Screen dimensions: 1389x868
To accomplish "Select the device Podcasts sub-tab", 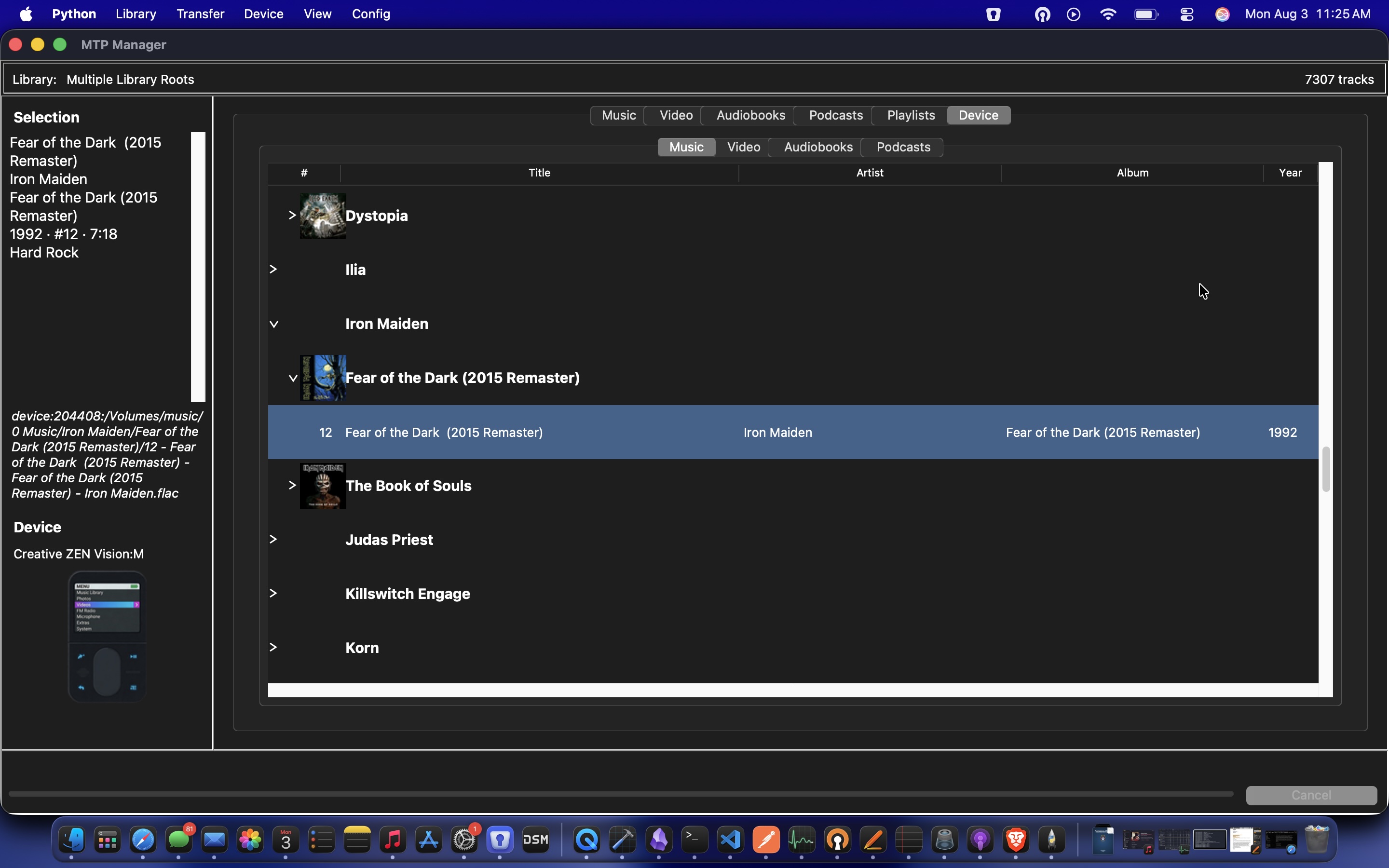I will [903, 148].
